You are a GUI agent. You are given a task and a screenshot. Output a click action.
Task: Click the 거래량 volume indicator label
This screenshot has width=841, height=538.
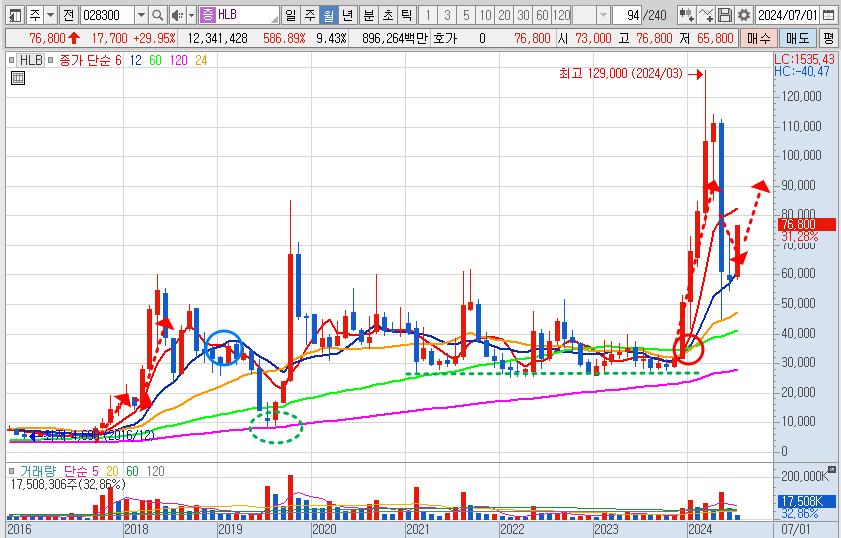point(38,471)
